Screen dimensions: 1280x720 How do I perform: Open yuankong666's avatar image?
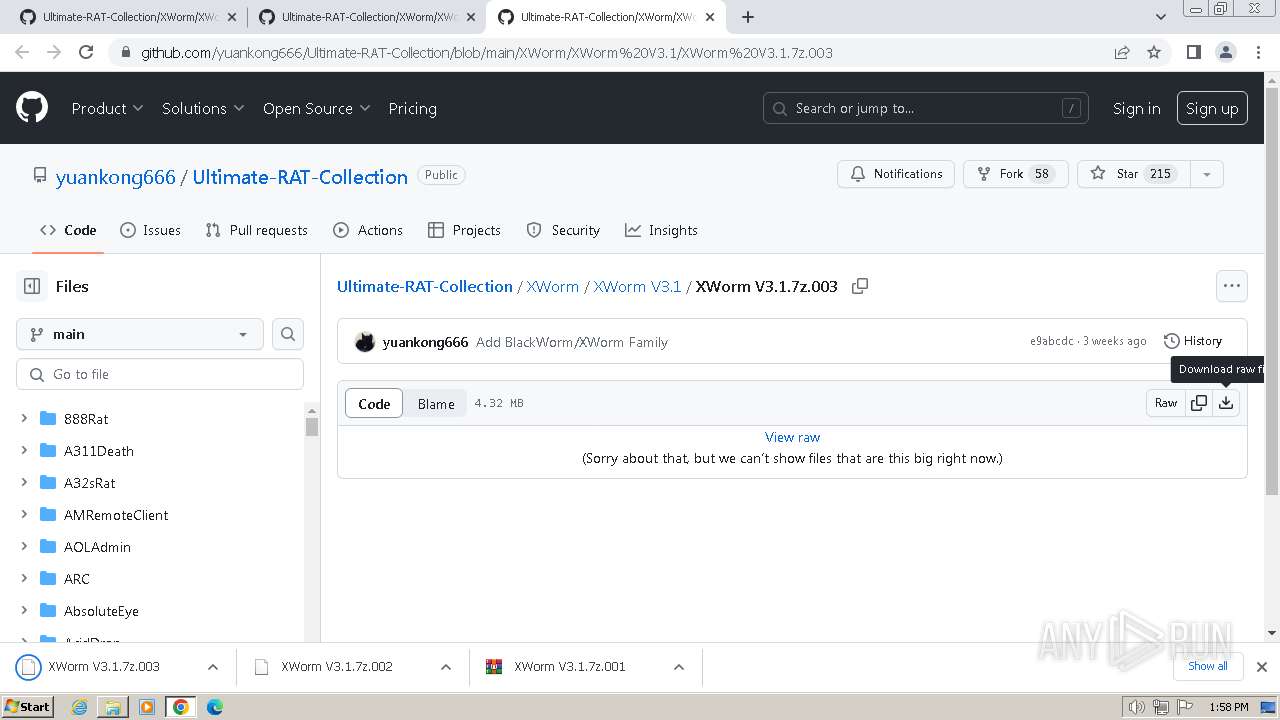coord(365,342)
